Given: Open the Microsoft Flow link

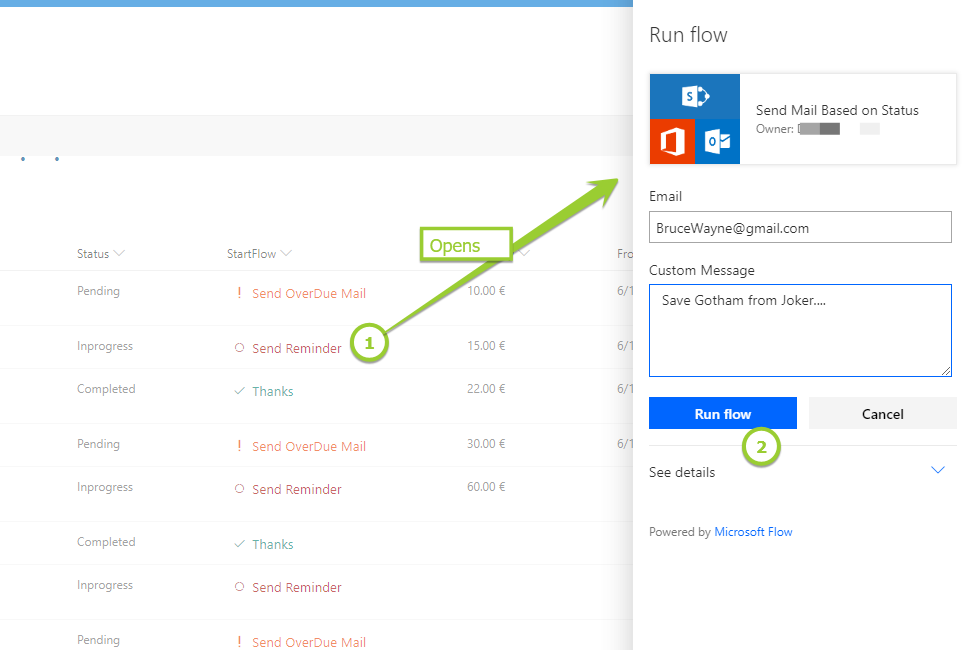Looking at the screenshot, I should point(753,532).
